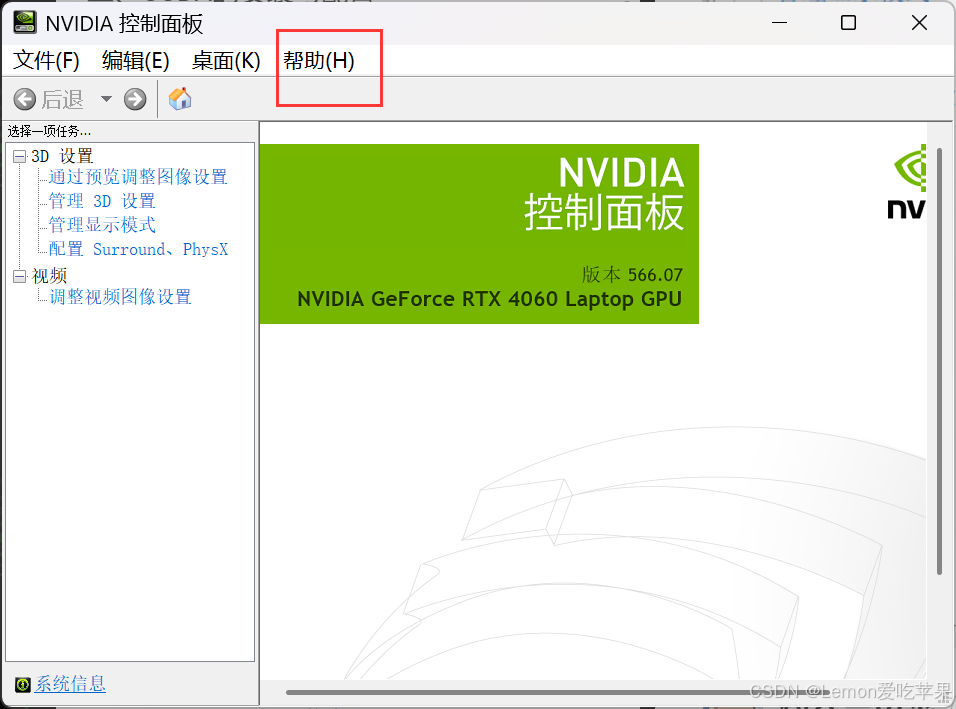Screen dimensions: 956x709
Task: Go to the home page icon
Action: tap(180, 99)
